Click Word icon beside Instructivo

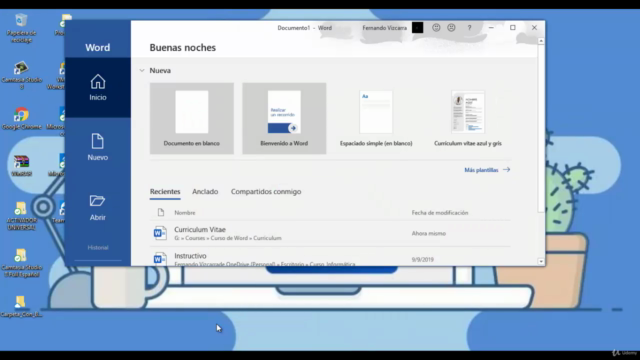pos(160,259)
